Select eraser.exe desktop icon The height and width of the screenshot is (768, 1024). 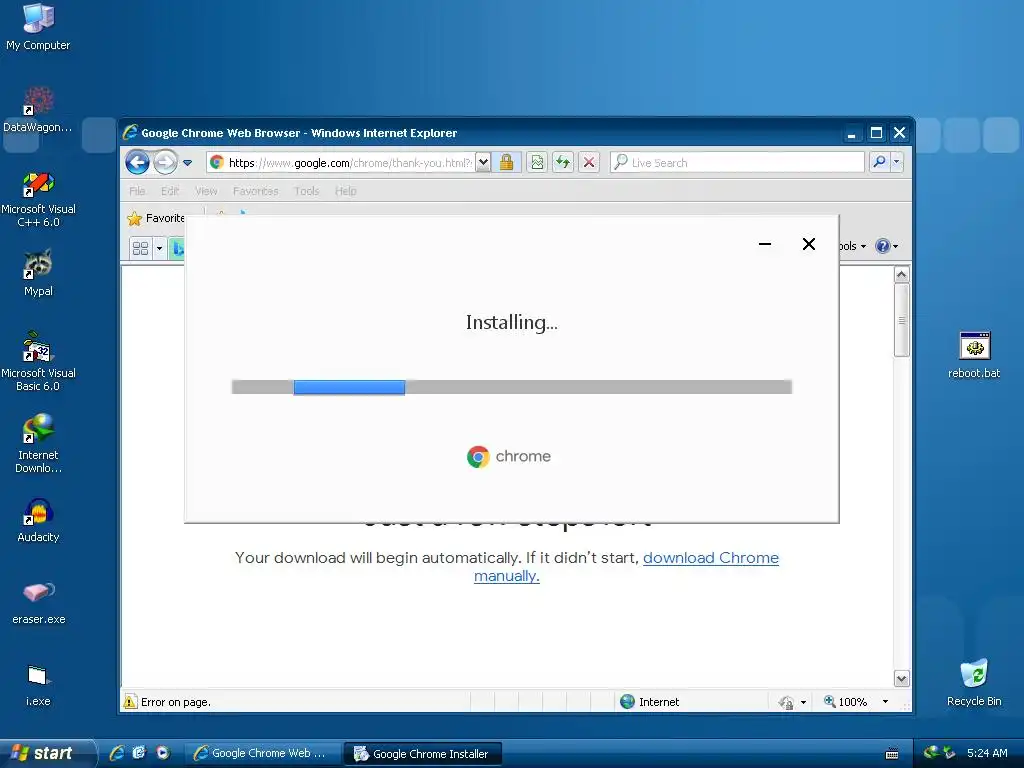point(38,603)
